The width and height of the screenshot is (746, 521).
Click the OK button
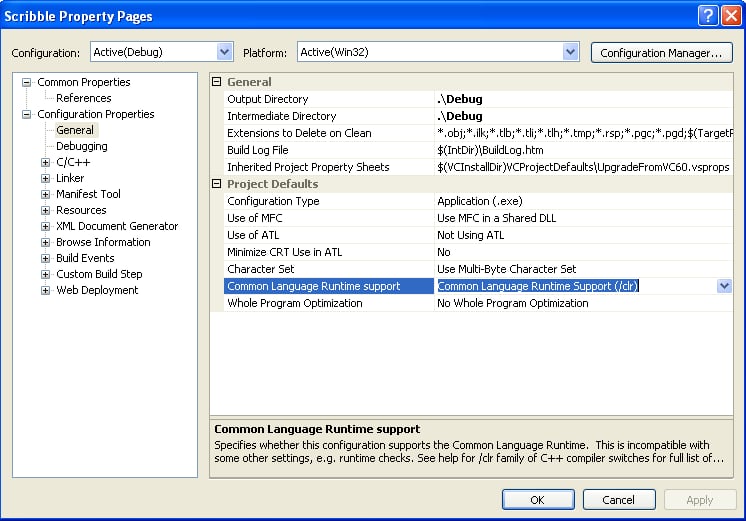(x=538, y=500)
